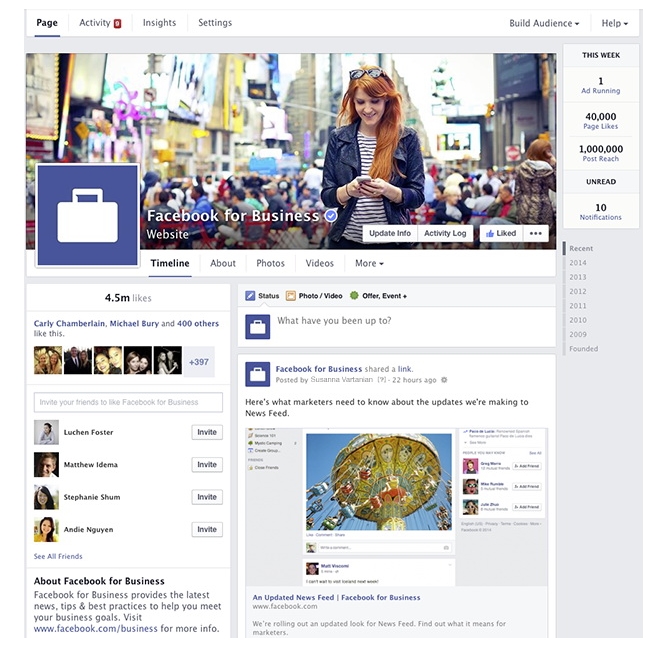Click the Susanna Vartanian poster name
The width and height of the screenshot is (653, 654).
coord(342,380)
